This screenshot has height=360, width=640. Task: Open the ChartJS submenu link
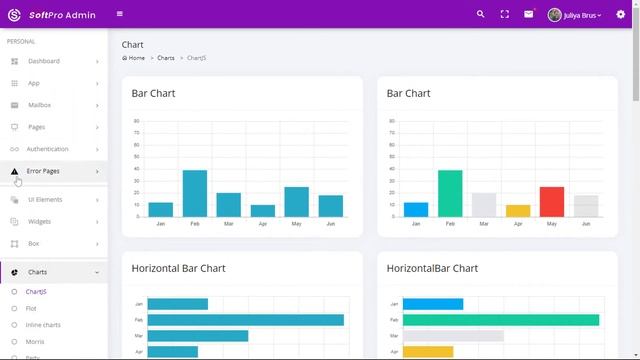click(x=36, y=292)
